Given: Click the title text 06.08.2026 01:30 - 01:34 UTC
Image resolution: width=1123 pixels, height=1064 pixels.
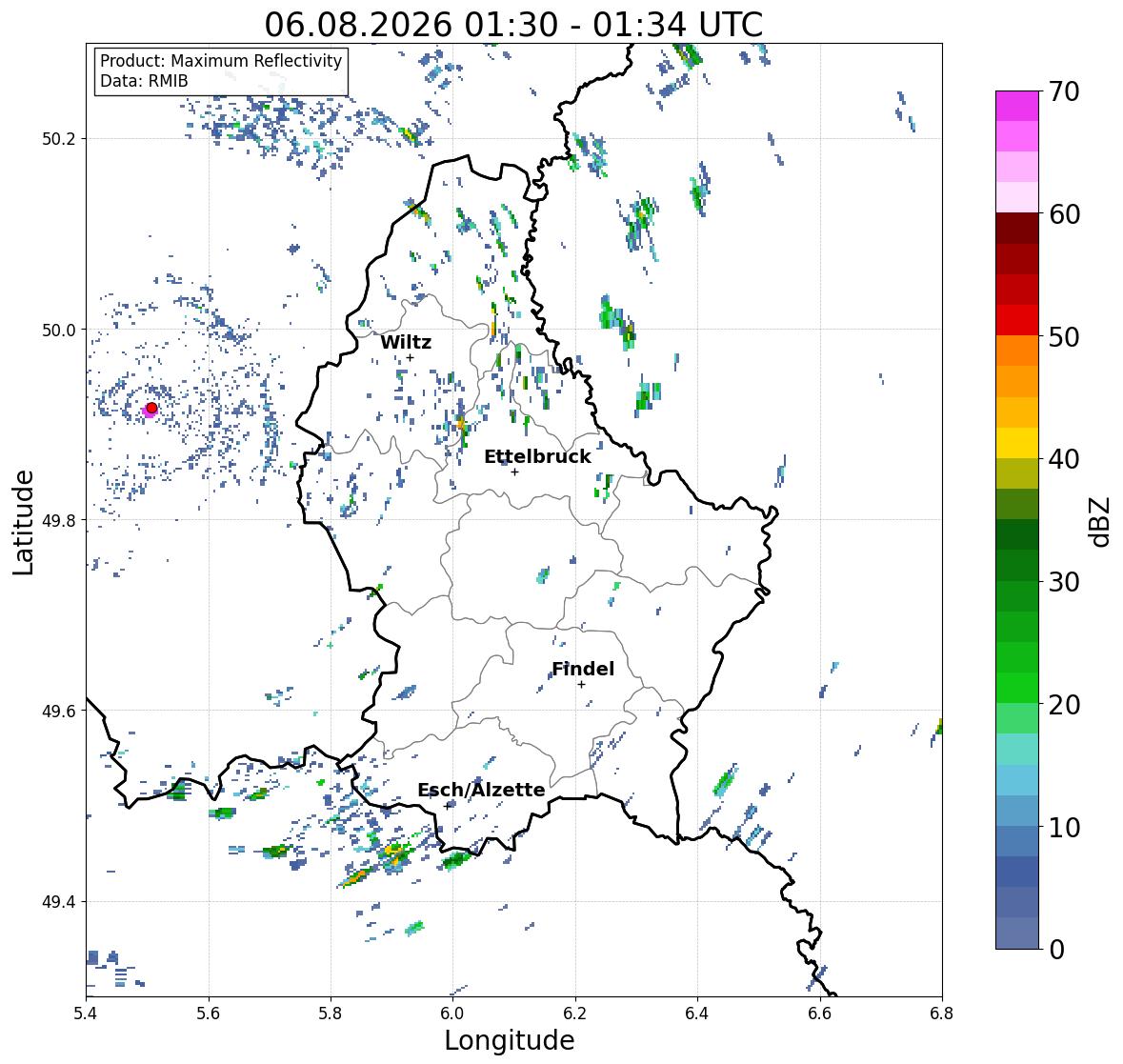Looking at the screenshot, I should tap(513, 25).
